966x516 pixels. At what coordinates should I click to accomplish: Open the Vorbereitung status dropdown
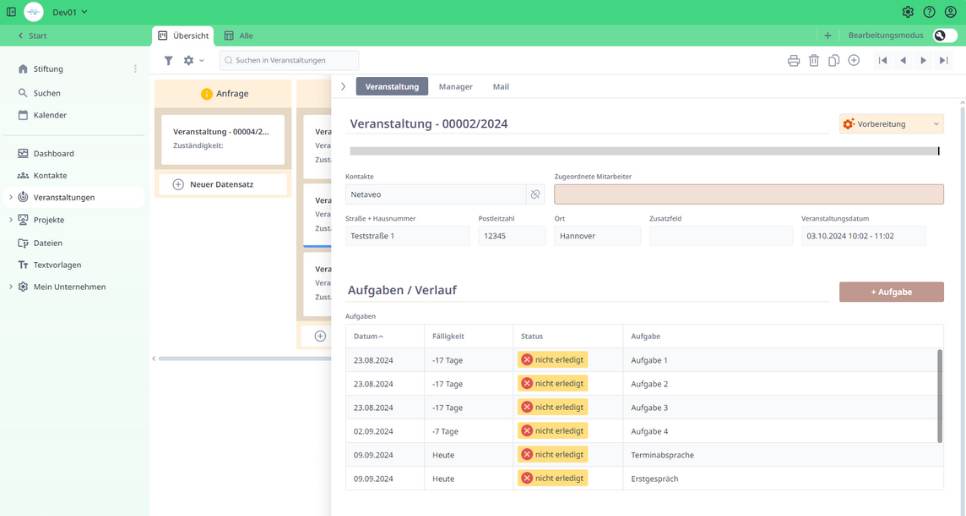890,124
